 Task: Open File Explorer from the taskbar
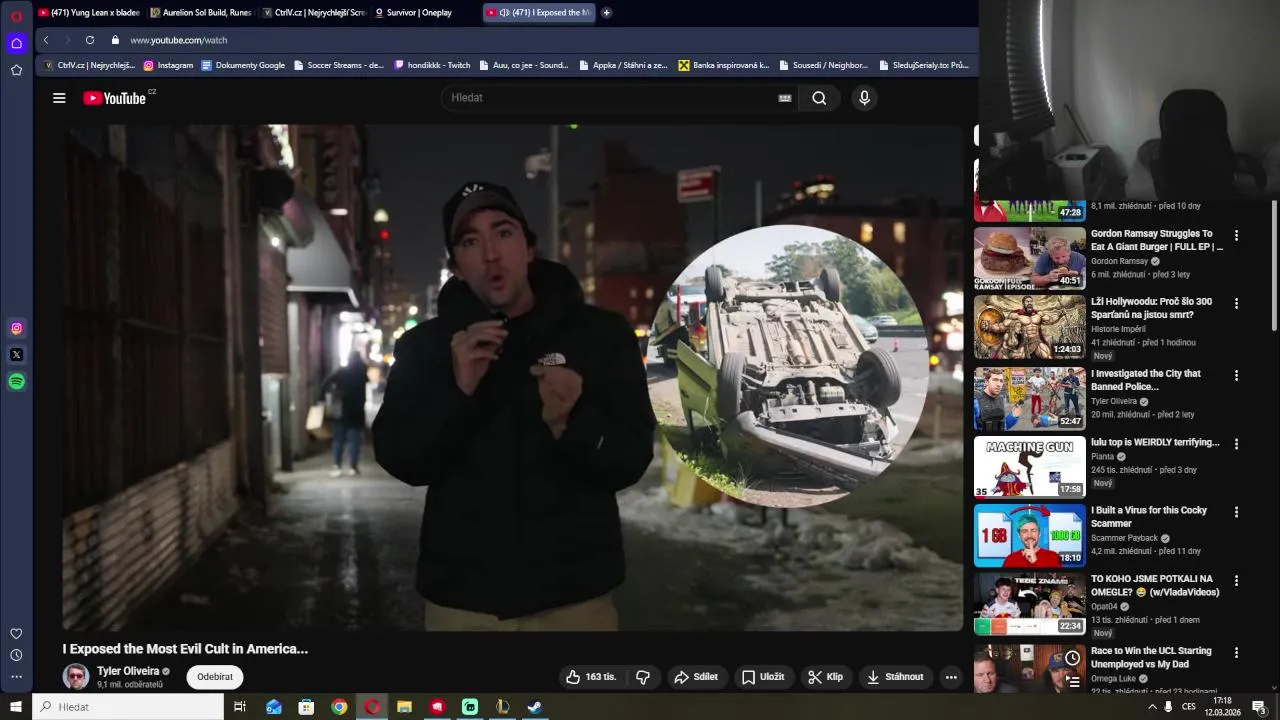point(404,707)
